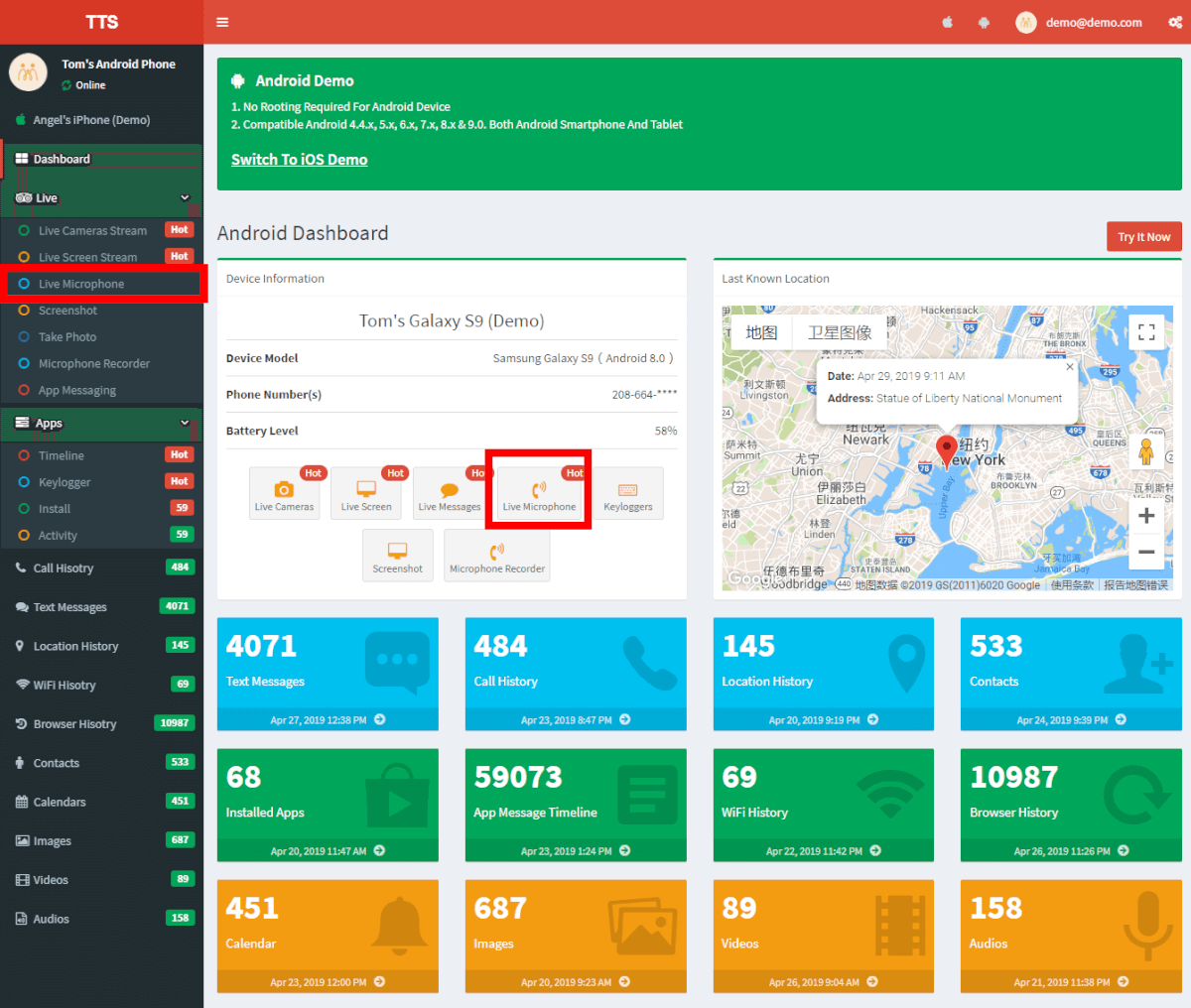Image resolution: width=1191 pixels, height=1008 pixels.
Task: Open Images in the sidebar
Action: pos(102,841)
